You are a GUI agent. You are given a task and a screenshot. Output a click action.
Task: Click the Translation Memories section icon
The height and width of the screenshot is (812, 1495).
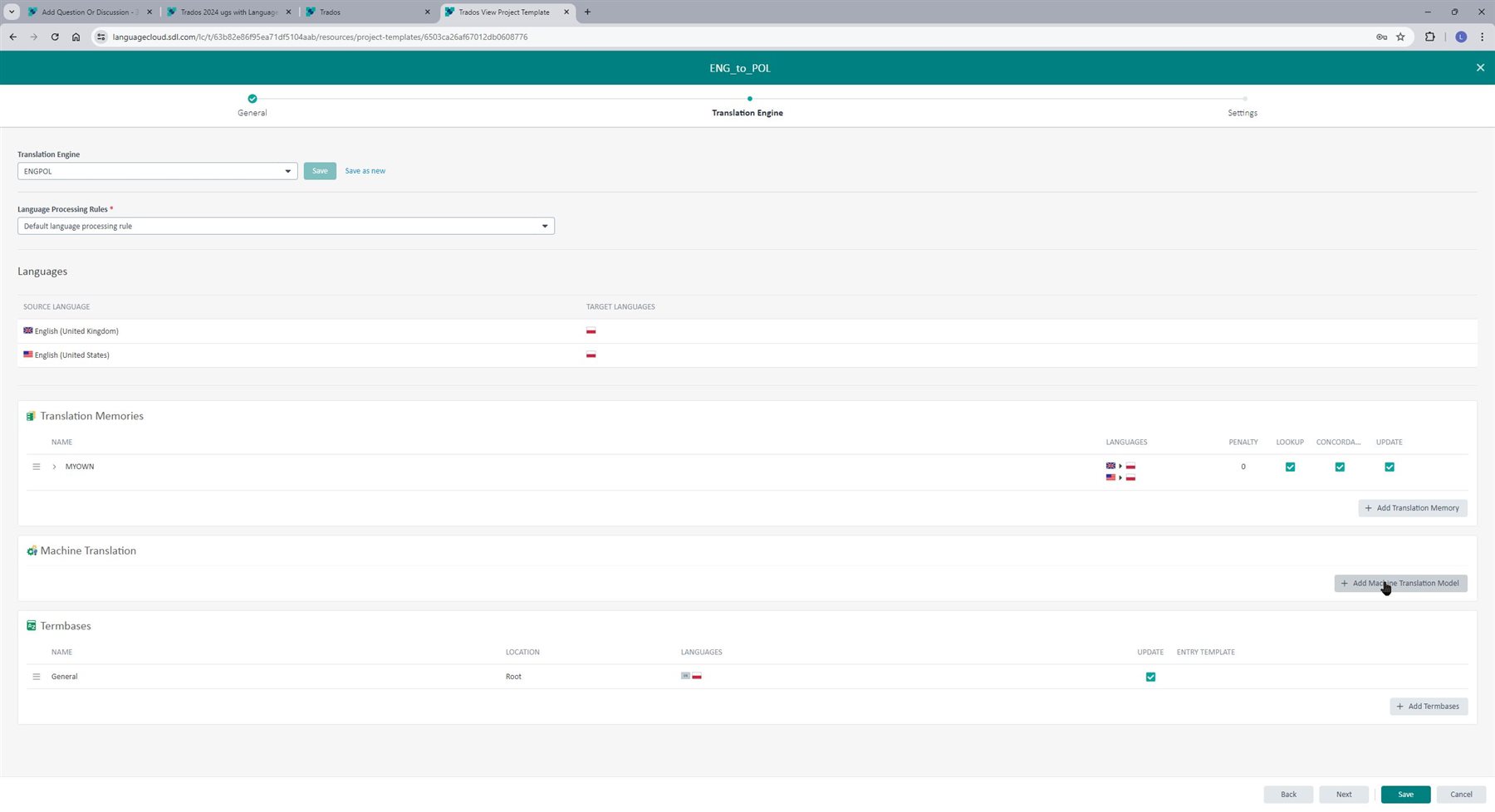pyautogui.click(x=32, y=415)
